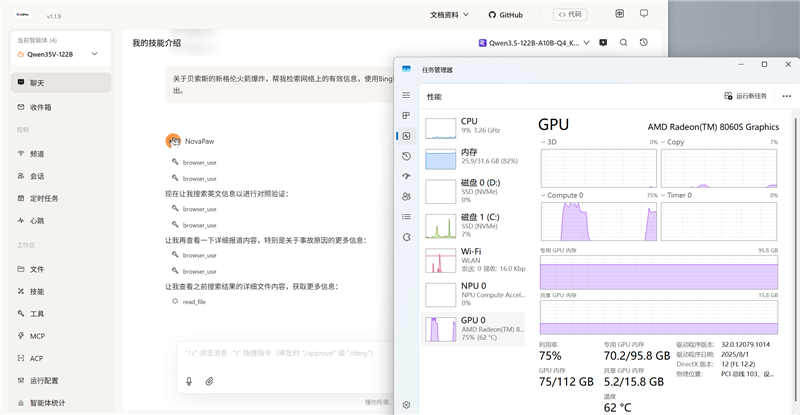Click the paperclip attachment icon

[x=209, y=381]
